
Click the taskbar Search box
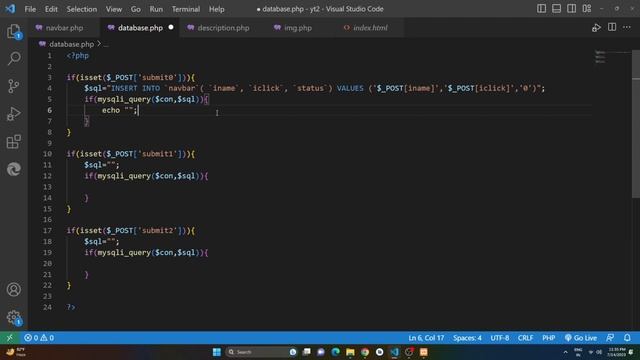(262, 352)
